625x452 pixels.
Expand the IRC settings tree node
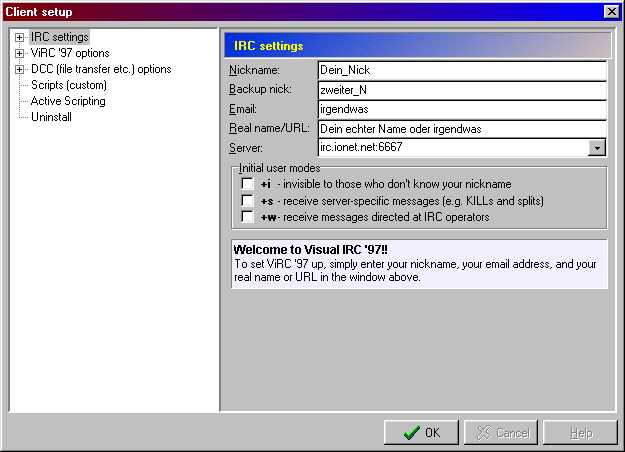(x=19, y=37)
